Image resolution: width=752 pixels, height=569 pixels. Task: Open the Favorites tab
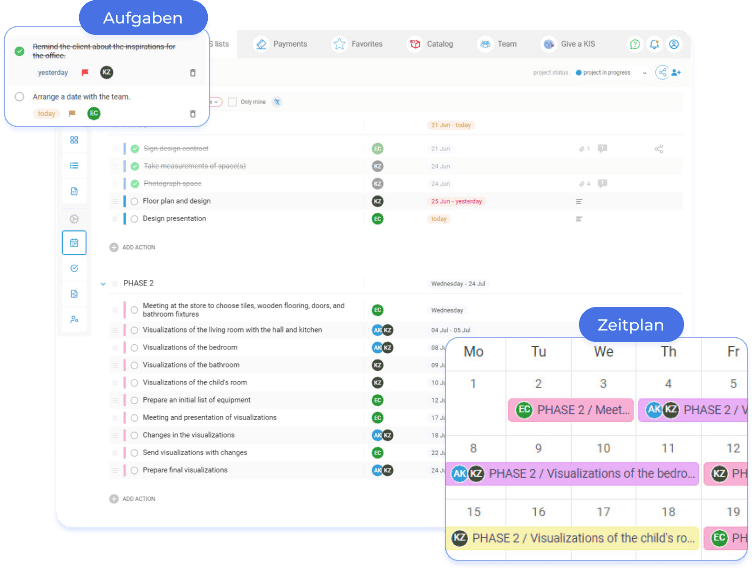coord(357,44)
